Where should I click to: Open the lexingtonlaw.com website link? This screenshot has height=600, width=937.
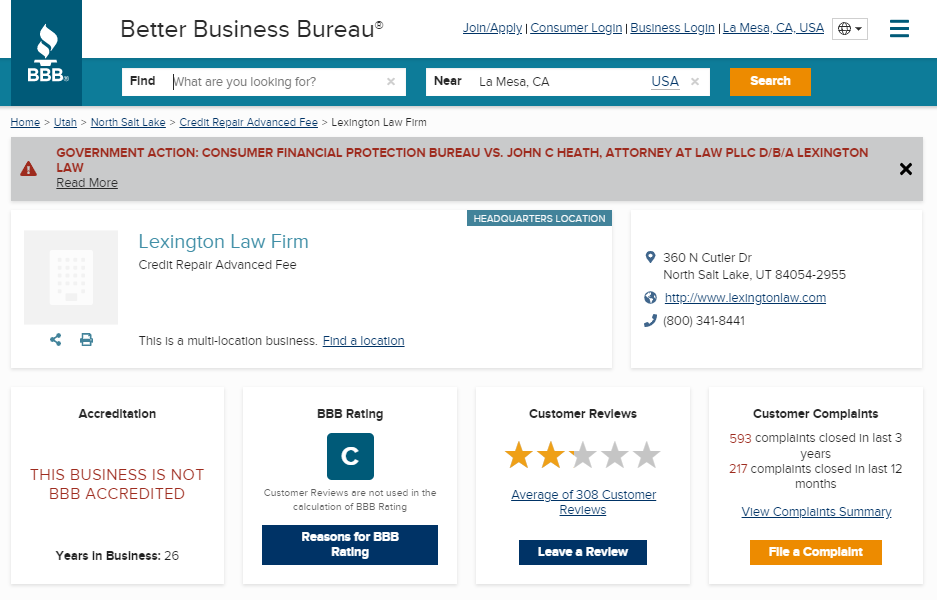tap(745, 298)
